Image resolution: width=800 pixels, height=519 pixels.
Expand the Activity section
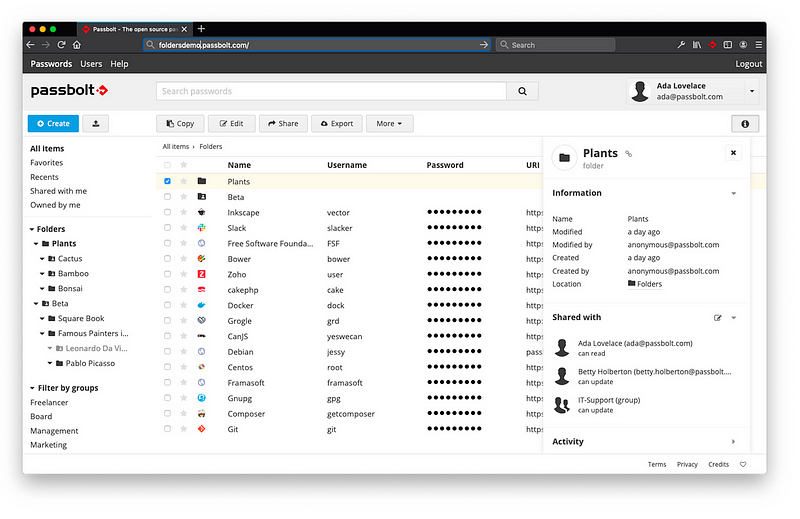(x=733, y=441)
